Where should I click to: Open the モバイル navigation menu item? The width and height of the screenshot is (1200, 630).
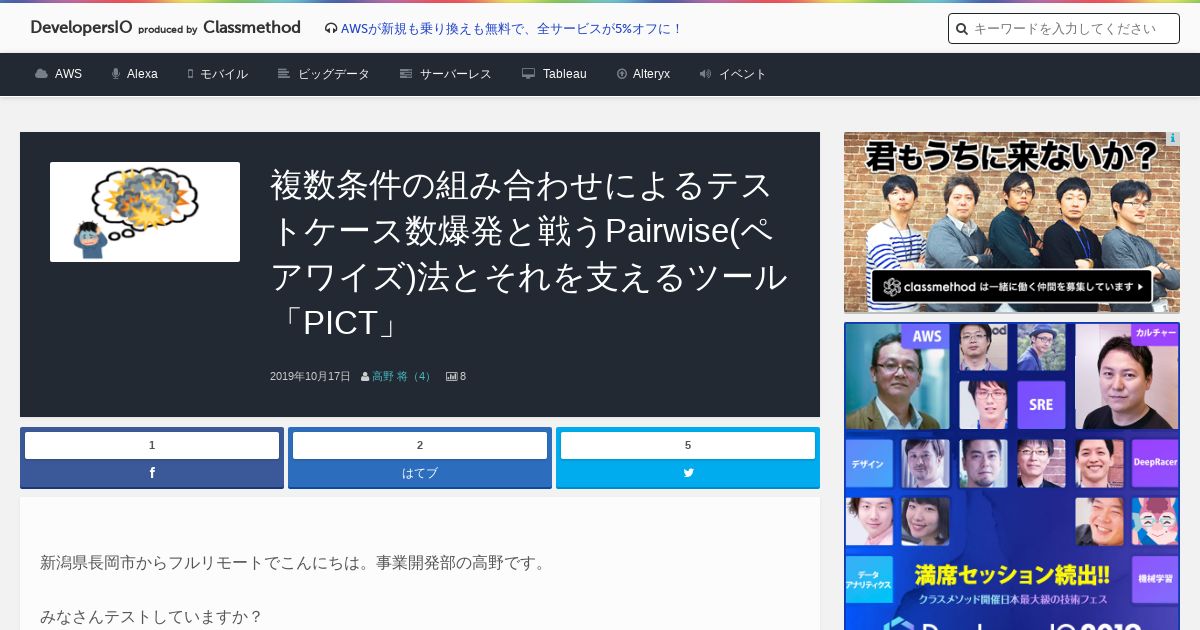(224, 74)
